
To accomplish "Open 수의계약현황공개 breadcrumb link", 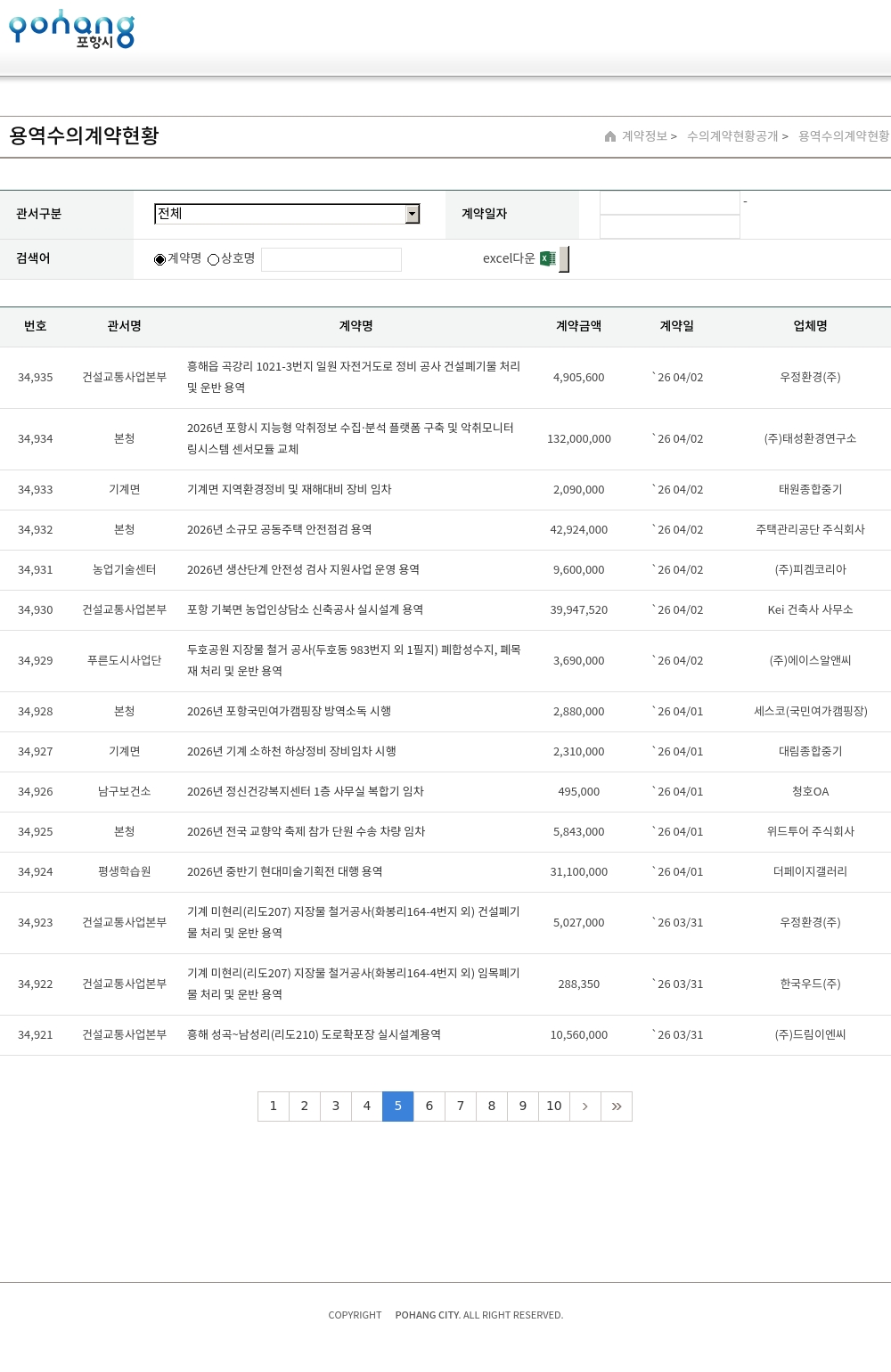I will pos(732,136).
